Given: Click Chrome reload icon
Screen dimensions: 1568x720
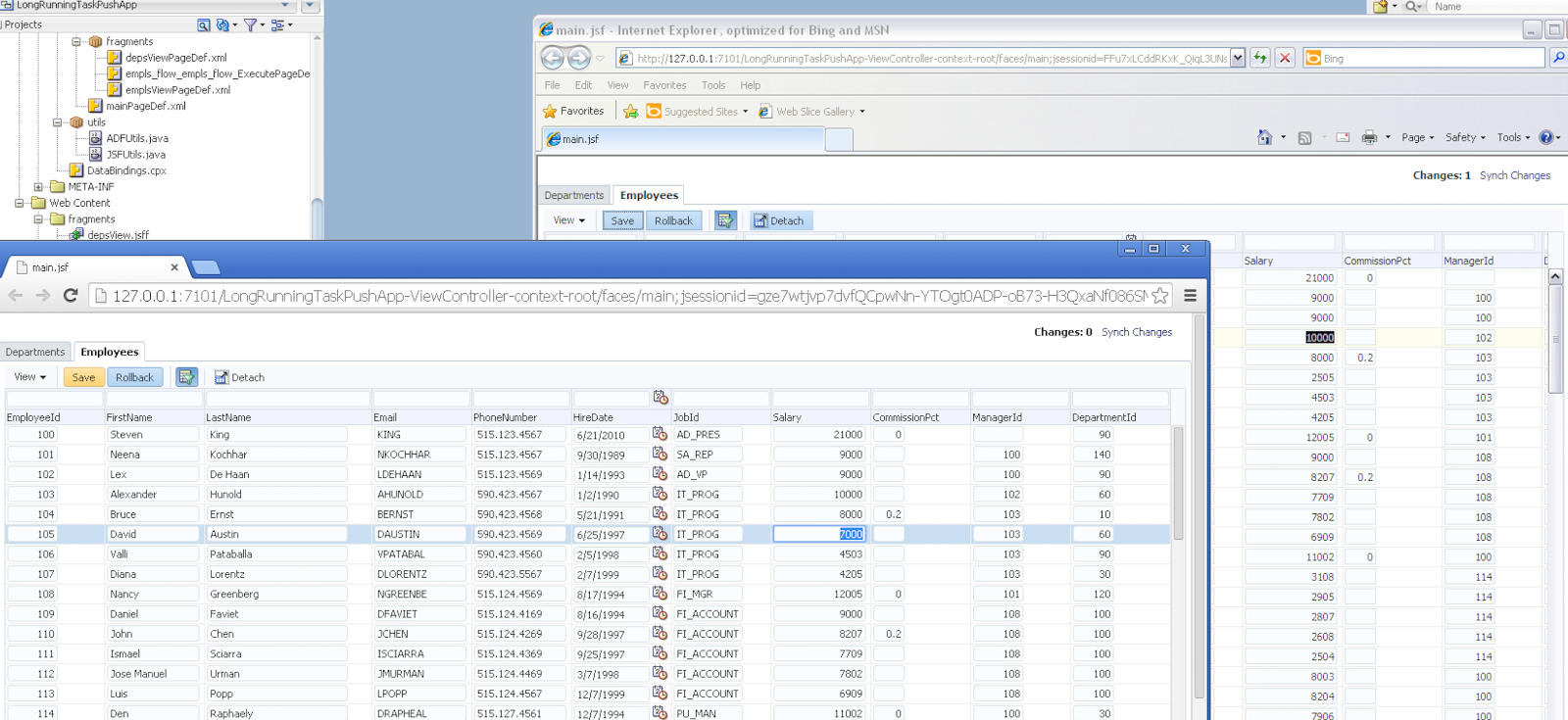Looking at the screenshot, I should coord(71,295).
